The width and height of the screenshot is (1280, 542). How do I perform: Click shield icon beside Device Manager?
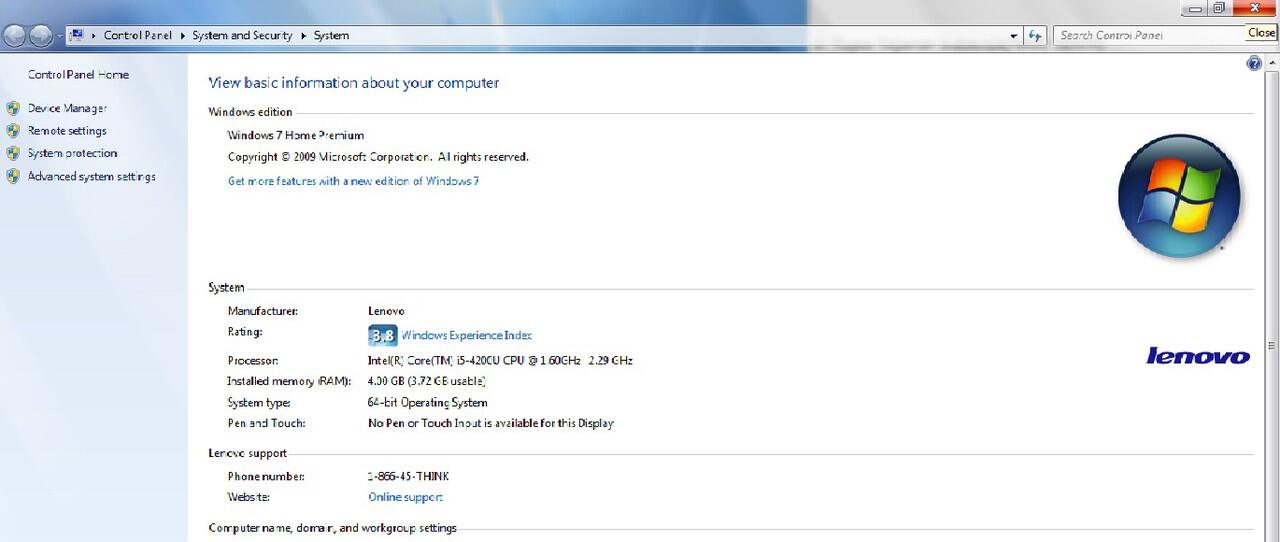click(x=13, y=108)
